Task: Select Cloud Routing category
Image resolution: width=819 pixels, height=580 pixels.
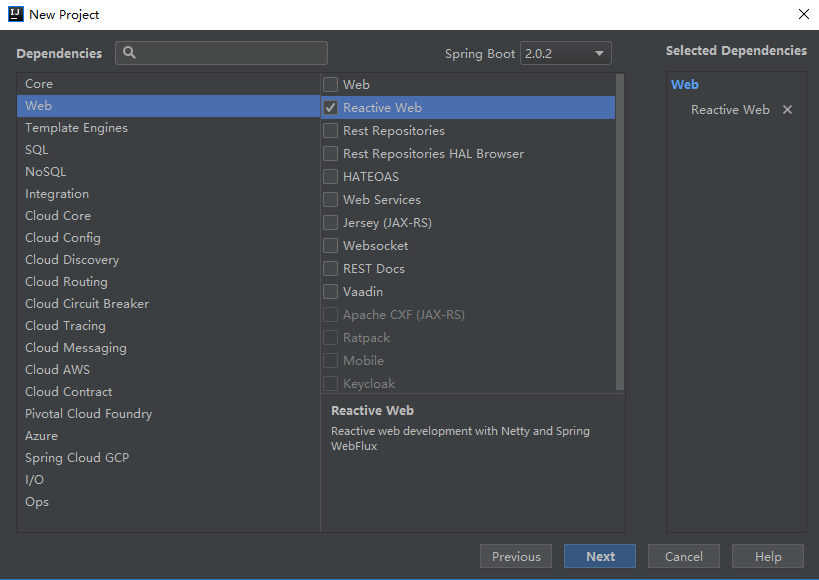Action: (x=168, y=281)
